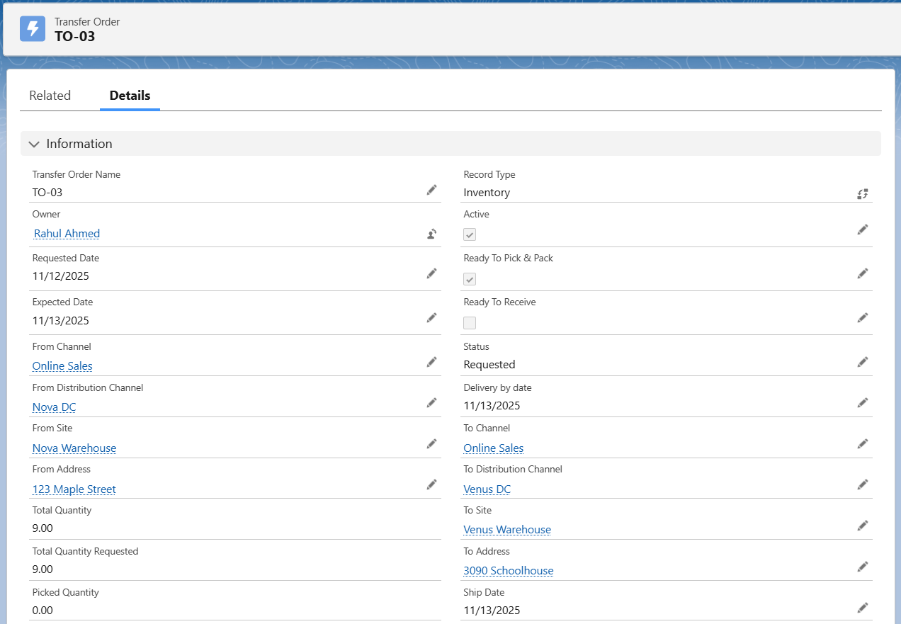This screenshot has width=903, height=624.
Task: Collapse the Information section
Action: 35,144
